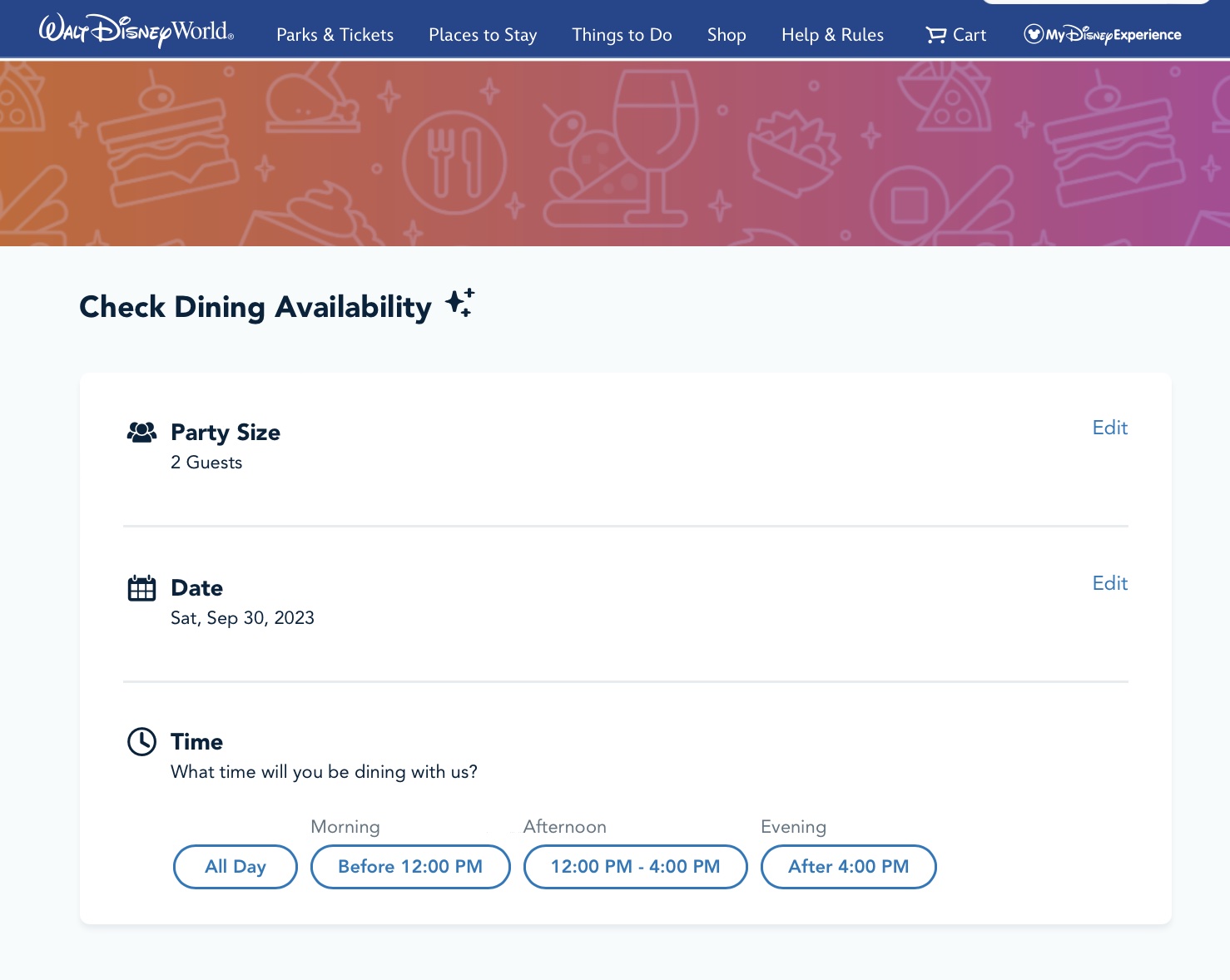Open the shopping Cart
Viewport: 1230px width, 980px height.
tap(955, 35)
